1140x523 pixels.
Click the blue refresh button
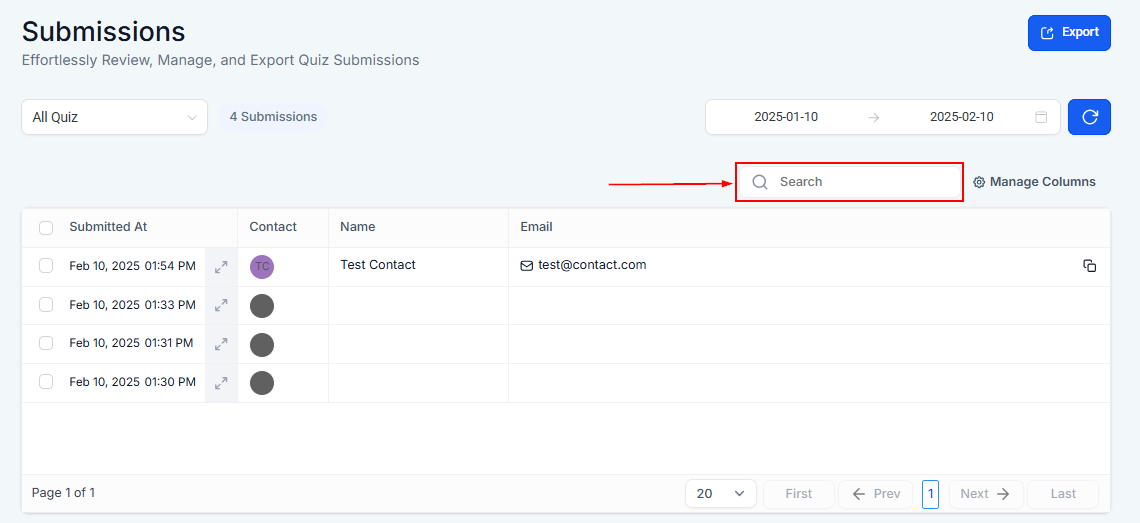tap(1089, 117)
